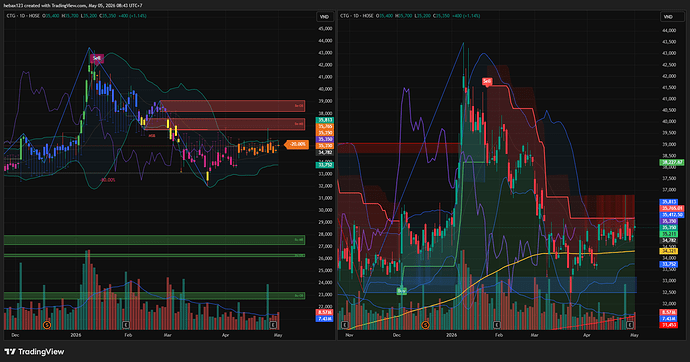The image size is (690, 362).
Task: Click the blue 7.43M volume label on left chart
Action: 324,318
